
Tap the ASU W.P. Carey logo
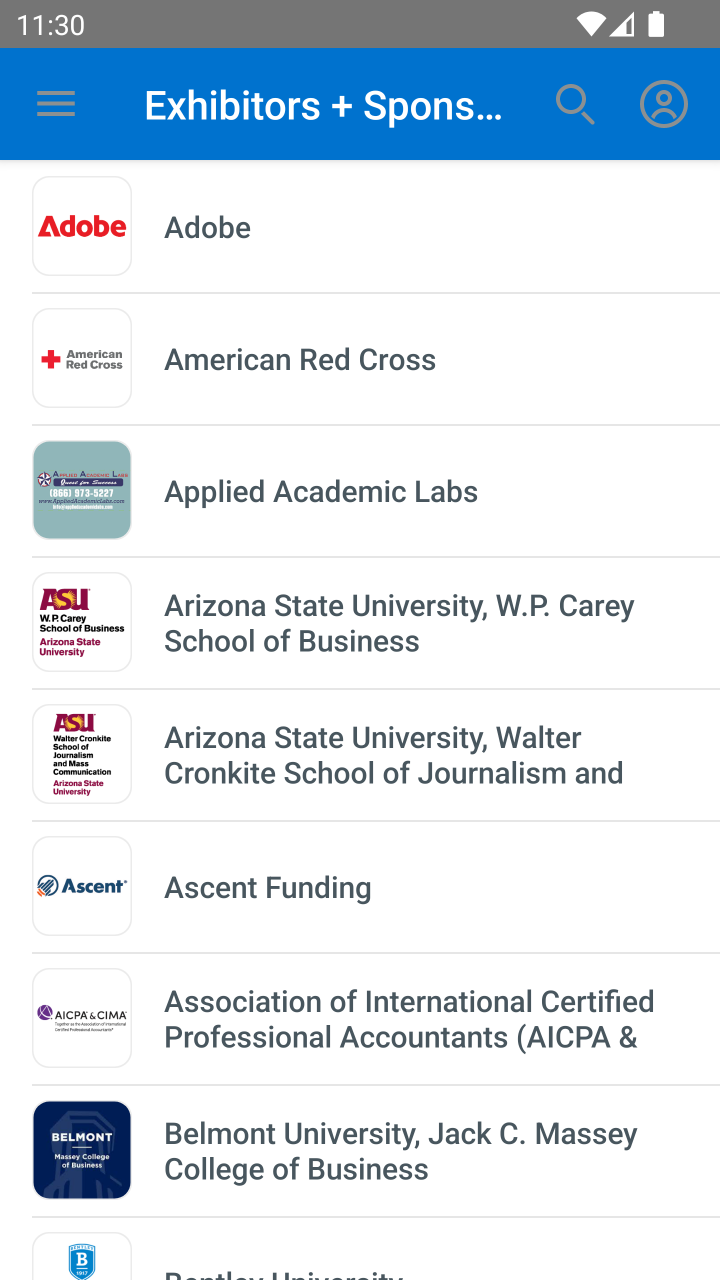[82, 622]
